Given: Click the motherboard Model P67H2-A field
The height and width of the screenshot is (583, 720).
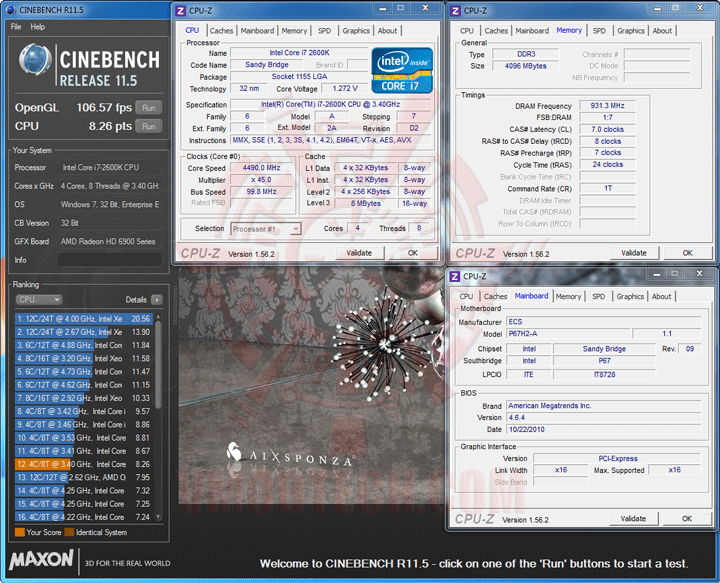Looking at the screenshot, I should coord(568,334).
